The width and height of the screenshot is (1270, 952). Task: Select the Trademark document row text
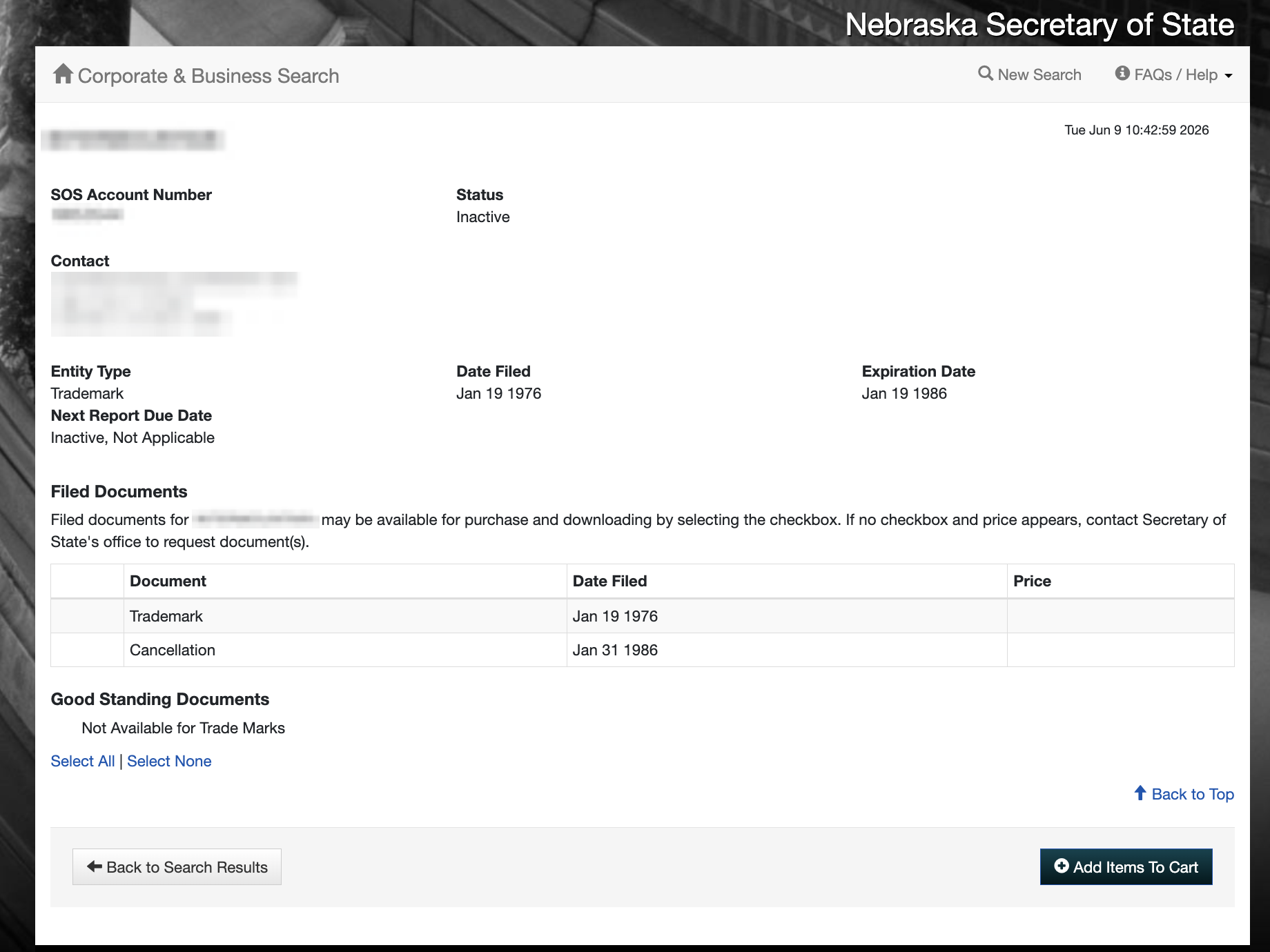coord(166,616)
